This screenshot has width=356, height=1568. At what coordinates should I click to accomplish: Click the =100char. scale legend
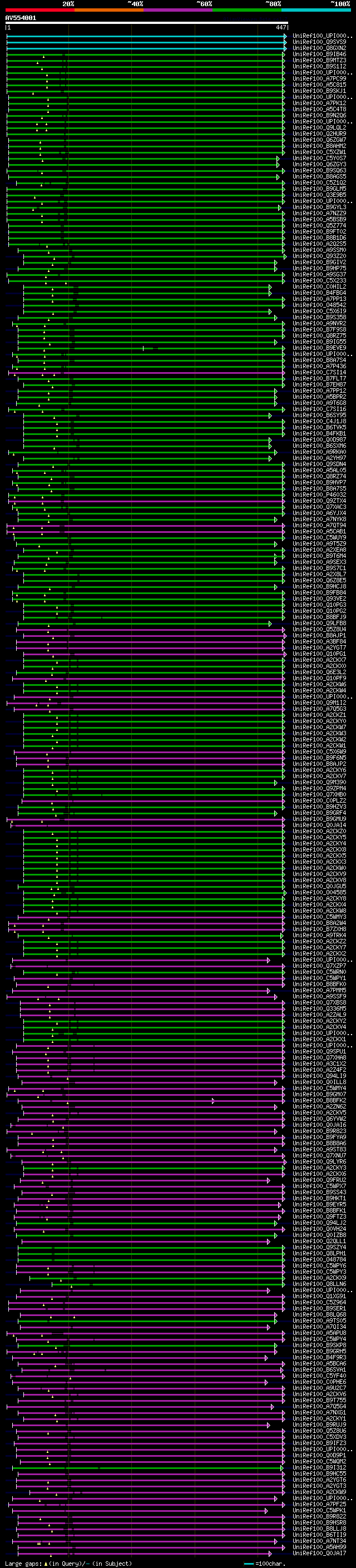[x=265, y=1563]
